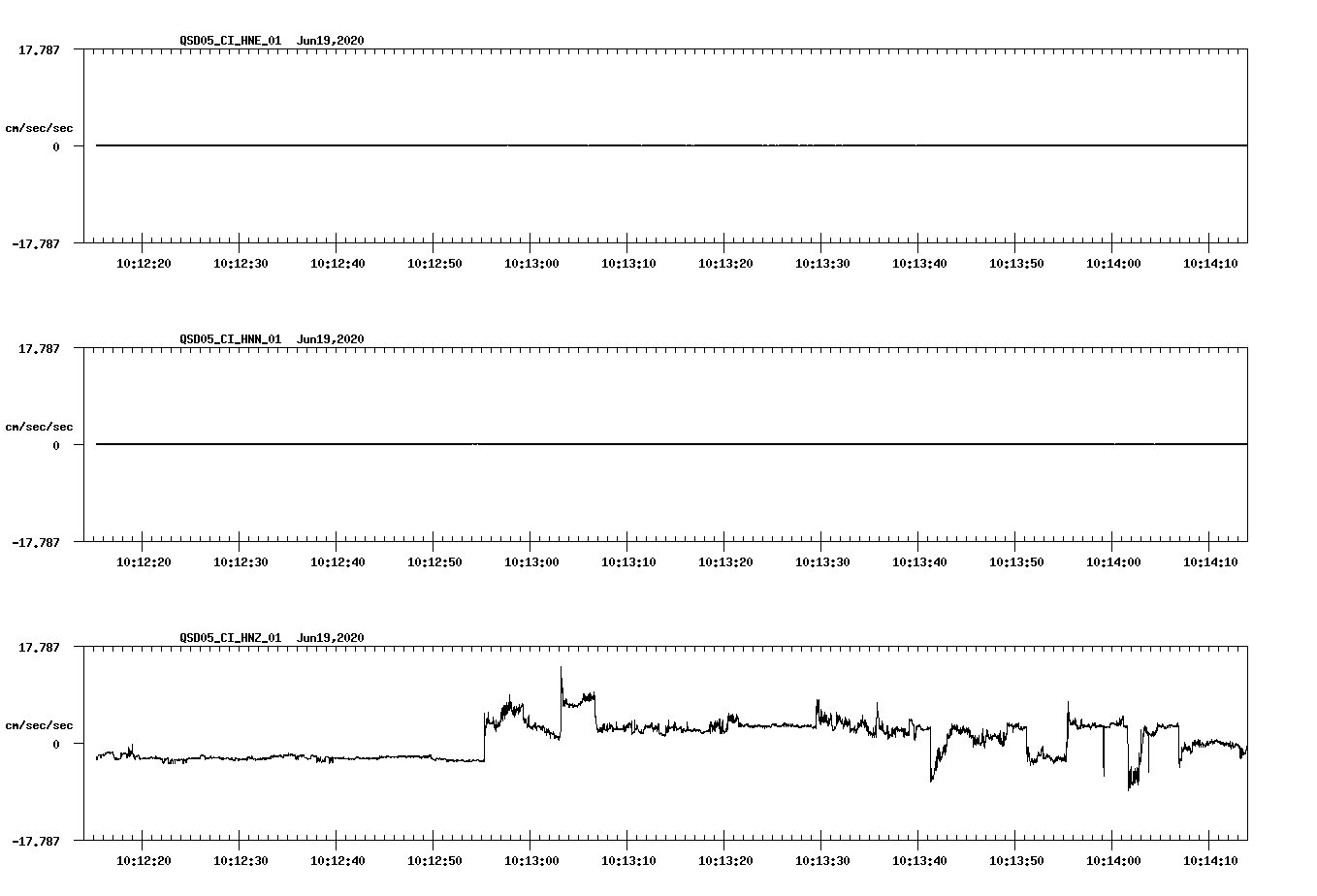Choose the 10:13:40 tick label under HNN plot
This screenshot has width=1317, height=896.
[x=919, y=562]
